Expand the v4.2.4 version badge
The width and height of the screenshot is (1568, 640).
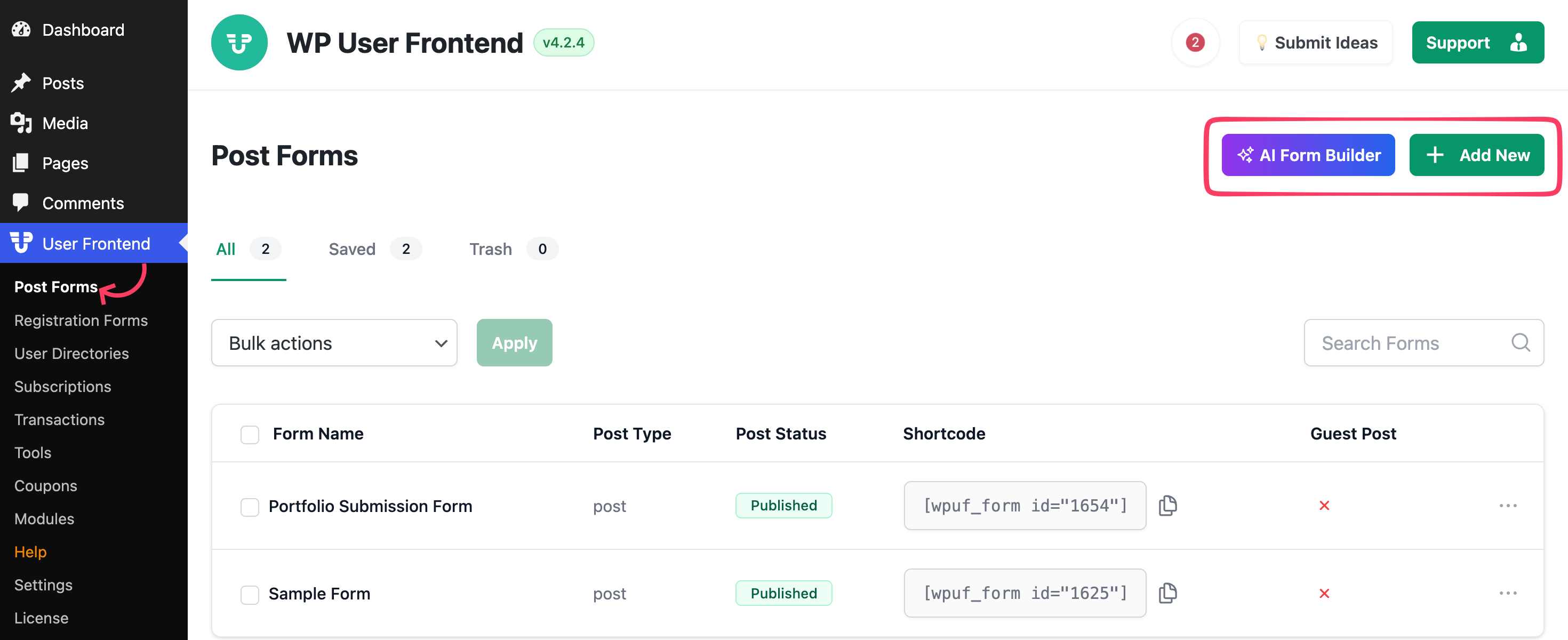pos(564,42)
